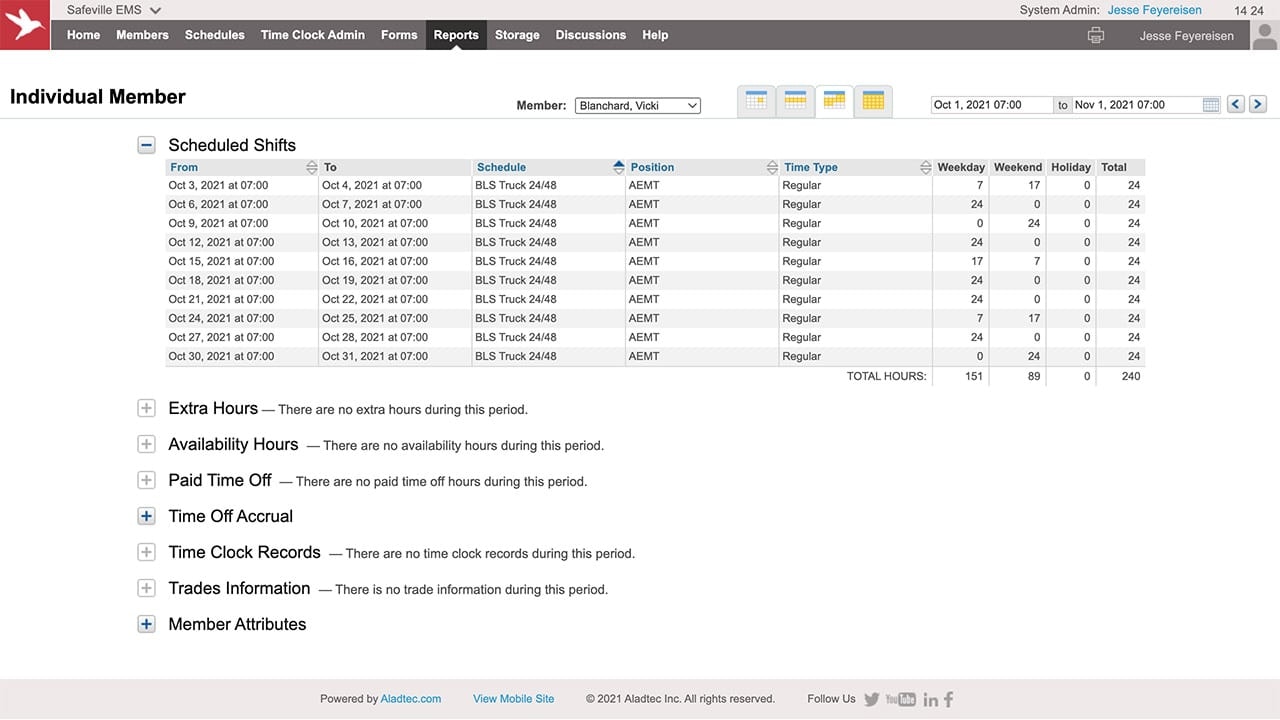The width and height of the screenshot is (1280, 720).
Task: Sort by Schedule column arrows
Action: pyautogui.click(x=618, y=167)
